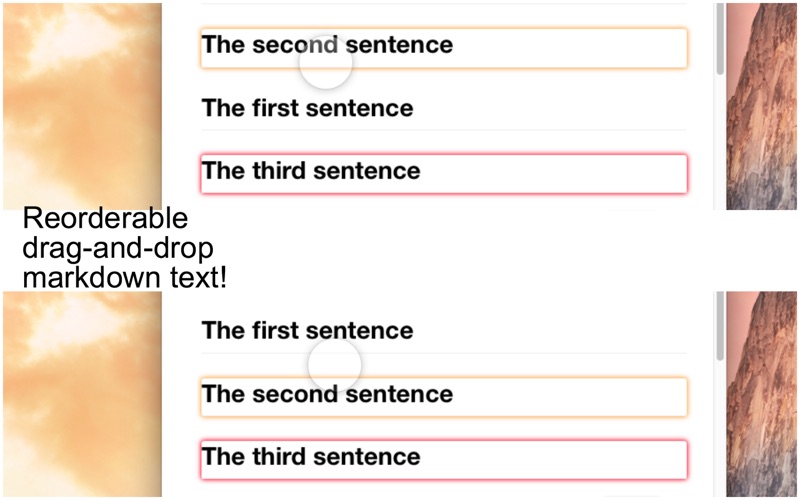The height and width of the screenshot is (500, 800).
Task: Click the rocky cliff image in the lower screenshot
Action: tap(761, 394)
